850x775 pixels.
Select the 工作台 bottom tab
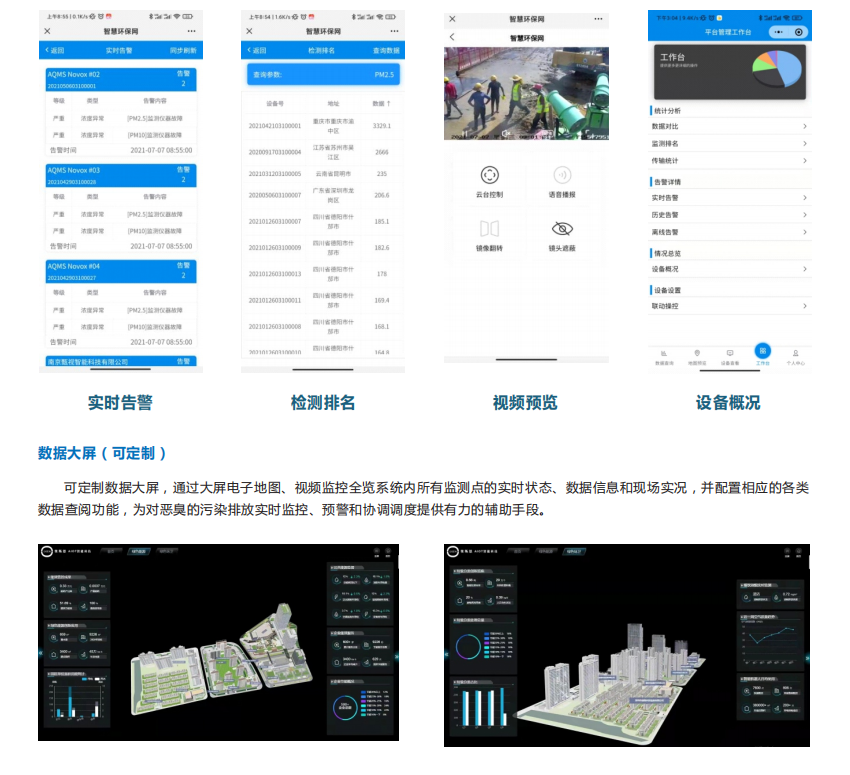click(x=763, y=354)
